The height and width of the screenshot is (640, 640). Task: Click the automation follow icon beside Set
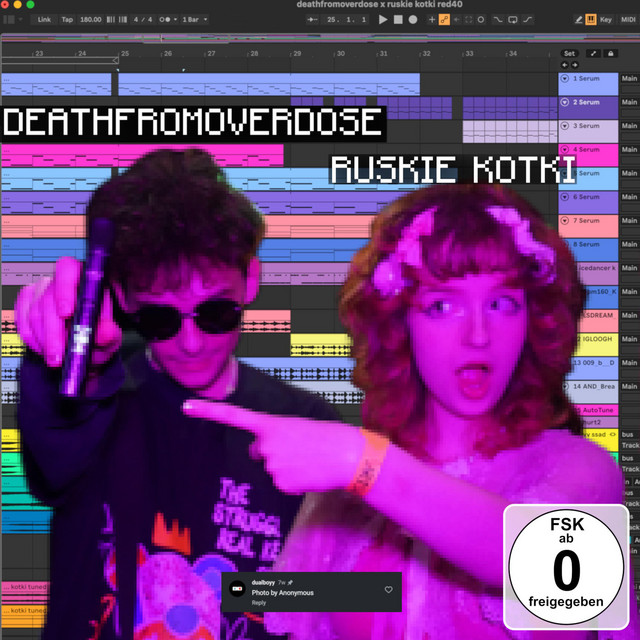tap(592, 53)
